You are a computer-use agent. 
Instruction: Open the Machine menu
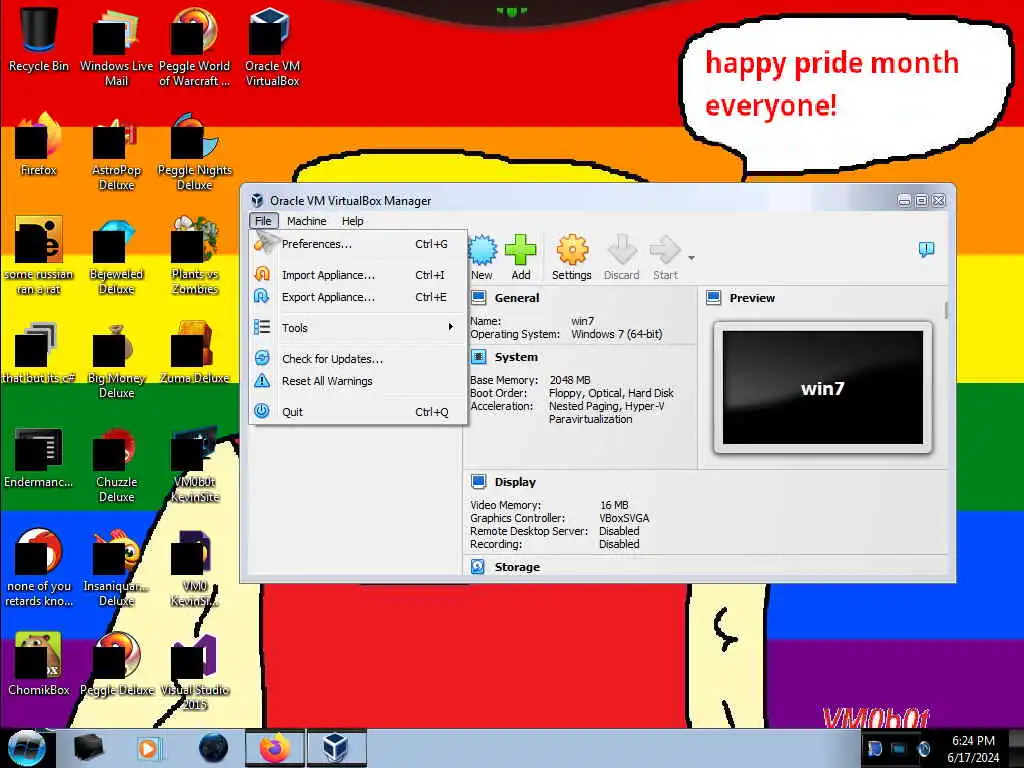pos(306,221)
